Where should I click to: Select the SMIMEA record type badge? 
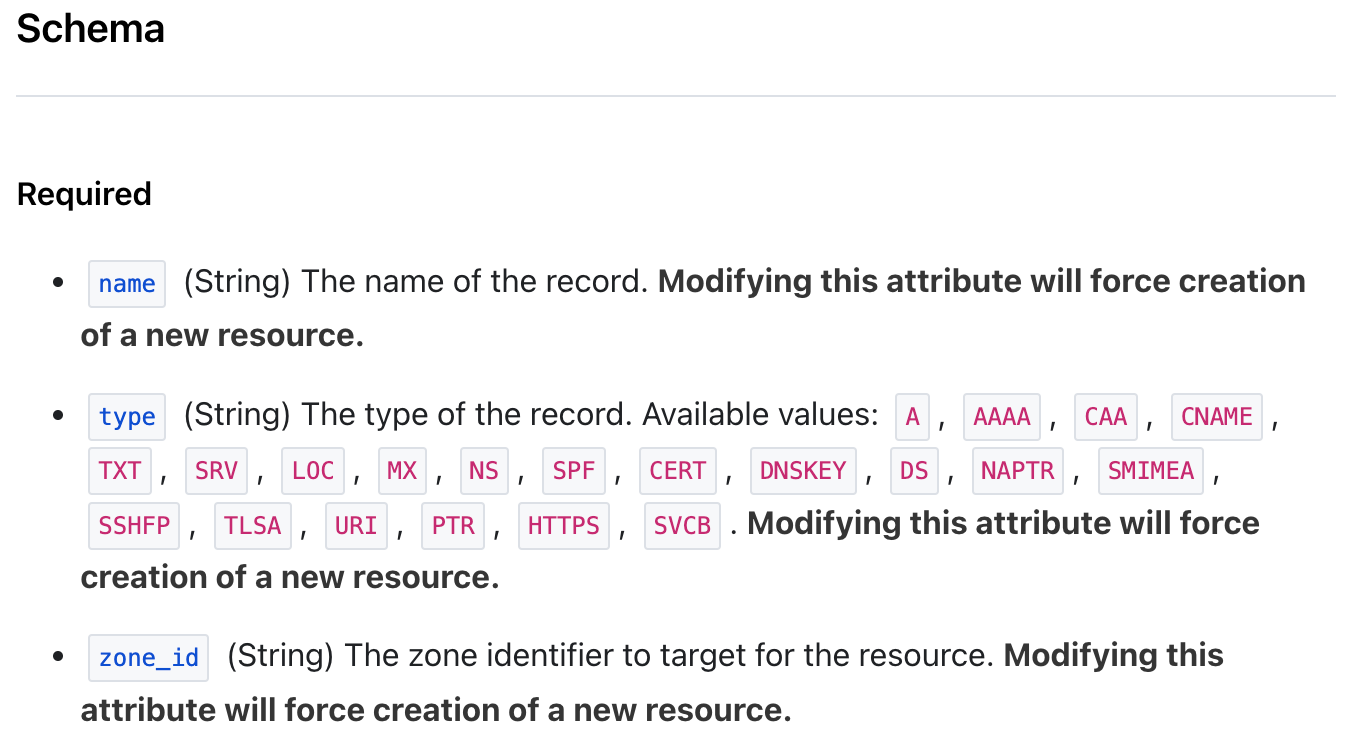1150,471
